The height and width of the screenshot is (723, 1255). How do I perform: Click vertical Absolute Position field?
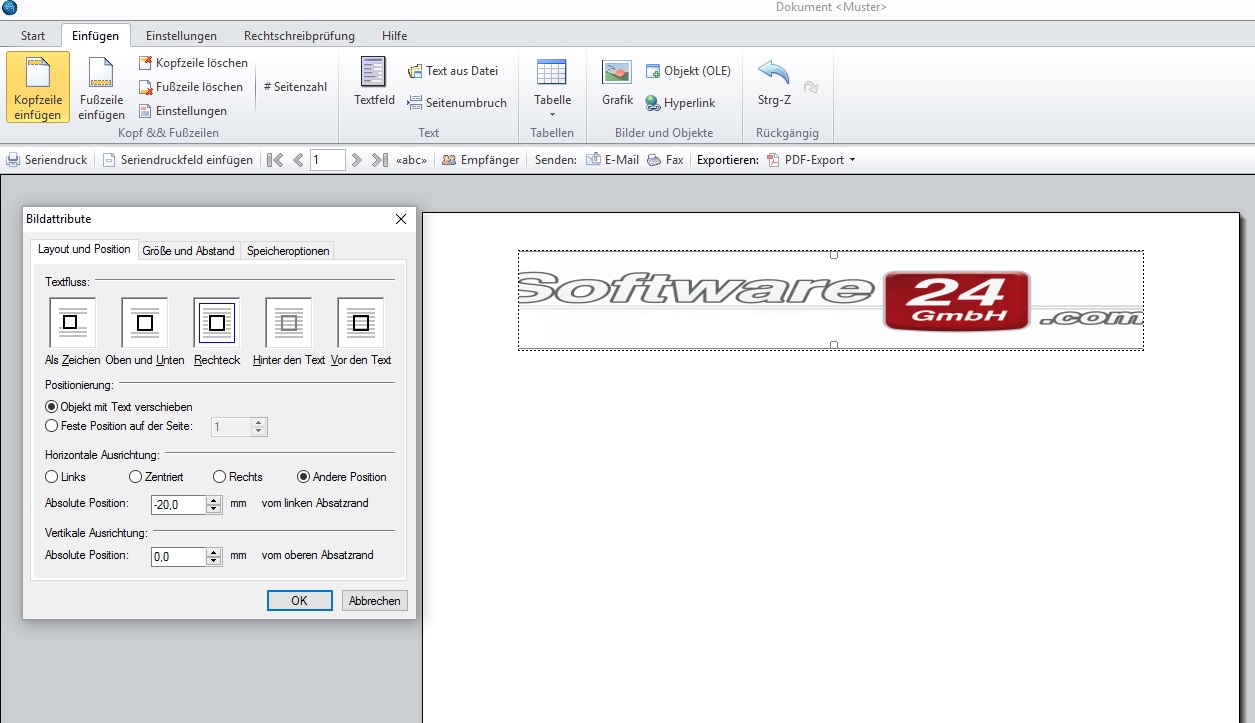pyautogui.click(x=178, y=556)
